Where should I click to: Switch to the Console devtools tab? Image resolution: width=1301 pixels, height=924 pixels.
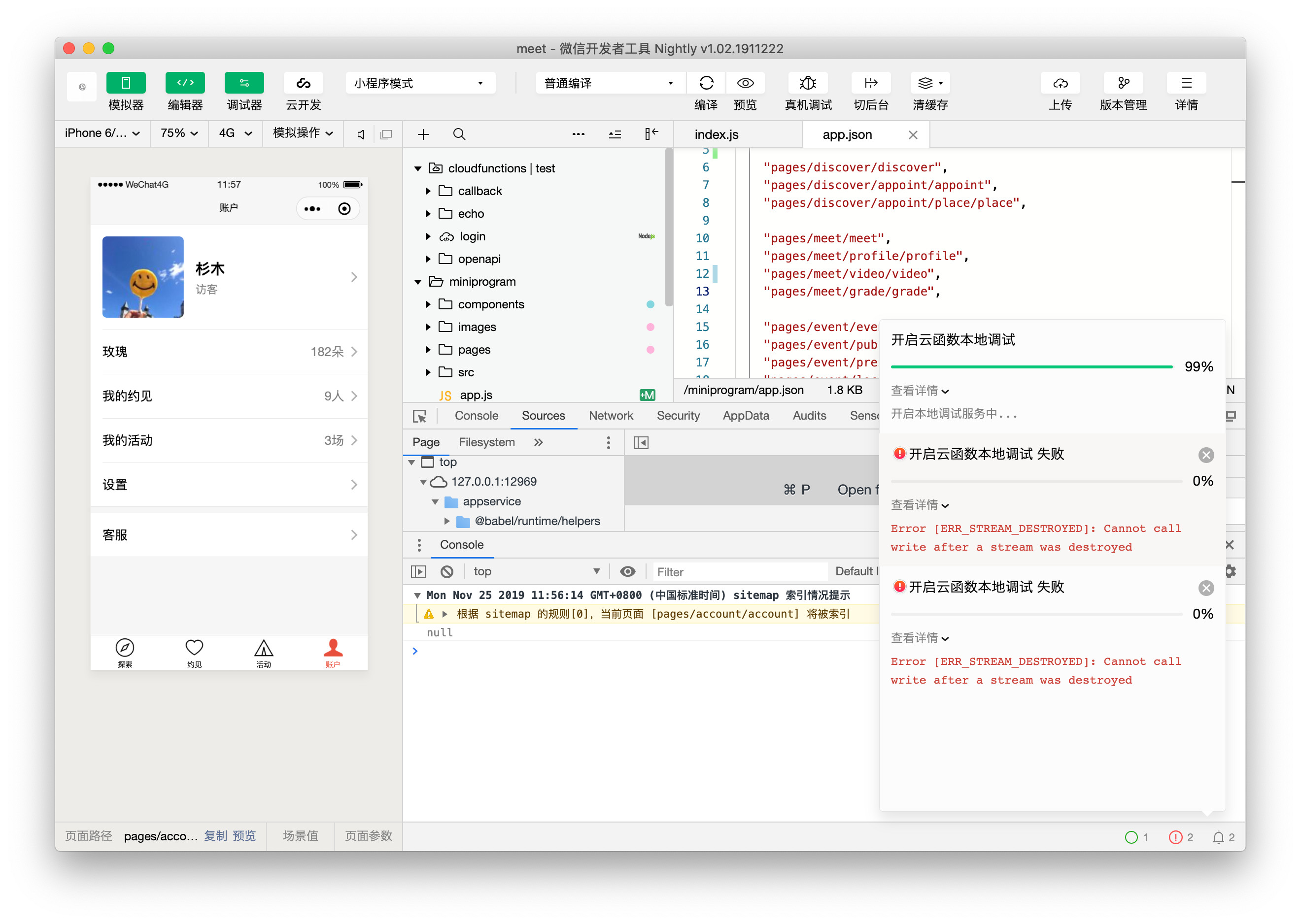(477, 416)
